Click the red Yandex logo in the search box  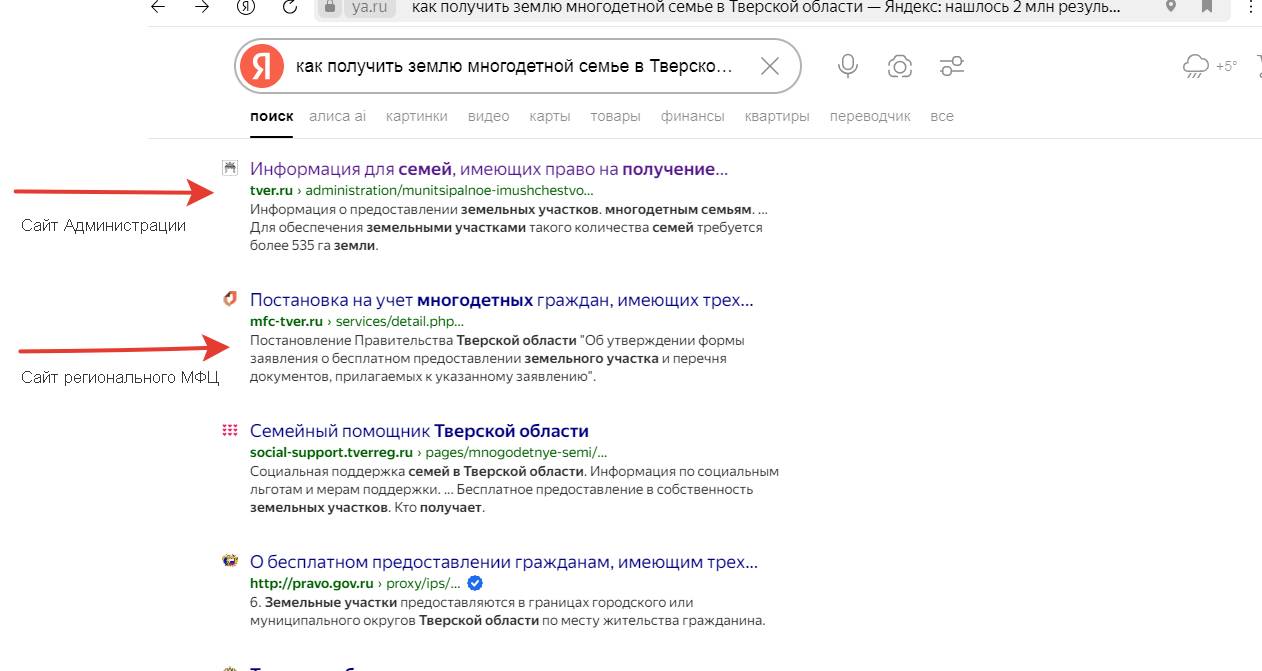click(x=262, y=66)
